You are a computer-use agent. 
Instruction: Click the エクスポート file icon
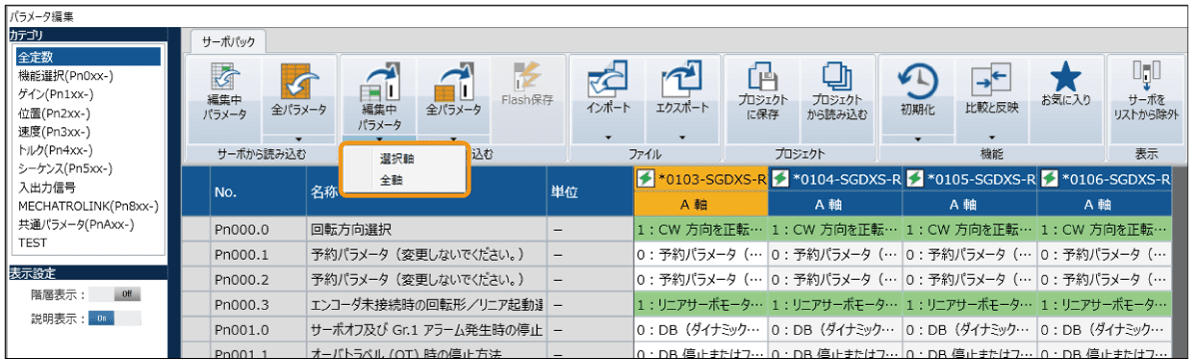tap(682, 79)
